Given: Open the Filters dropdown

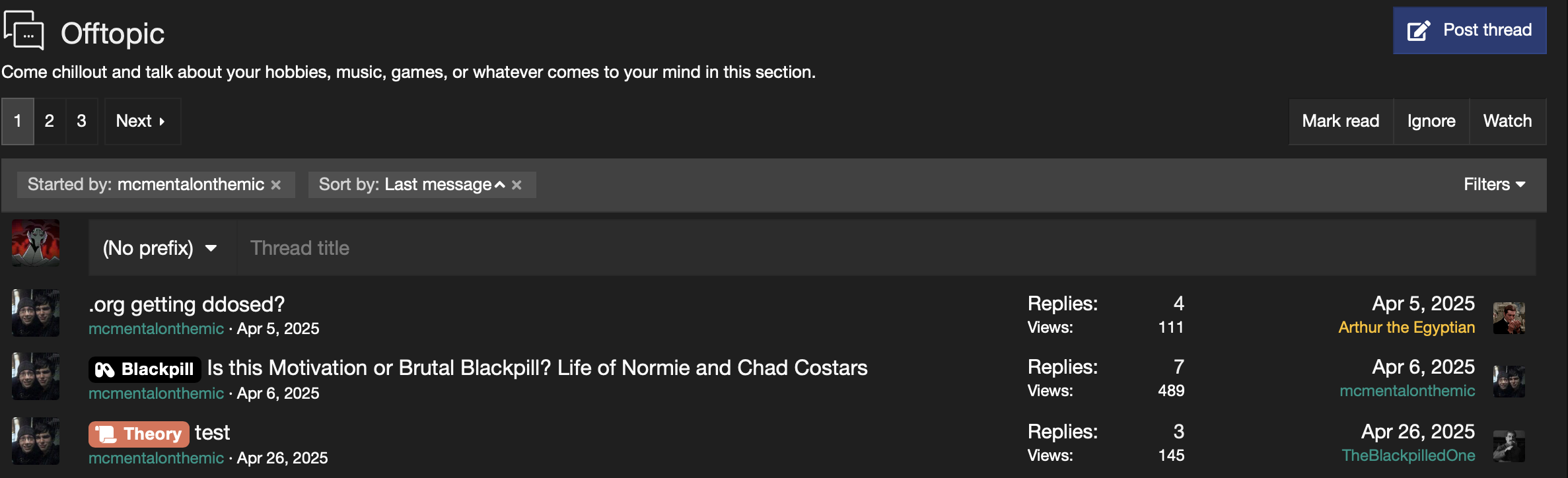Looking at the screenshot, I should 1494,184.
